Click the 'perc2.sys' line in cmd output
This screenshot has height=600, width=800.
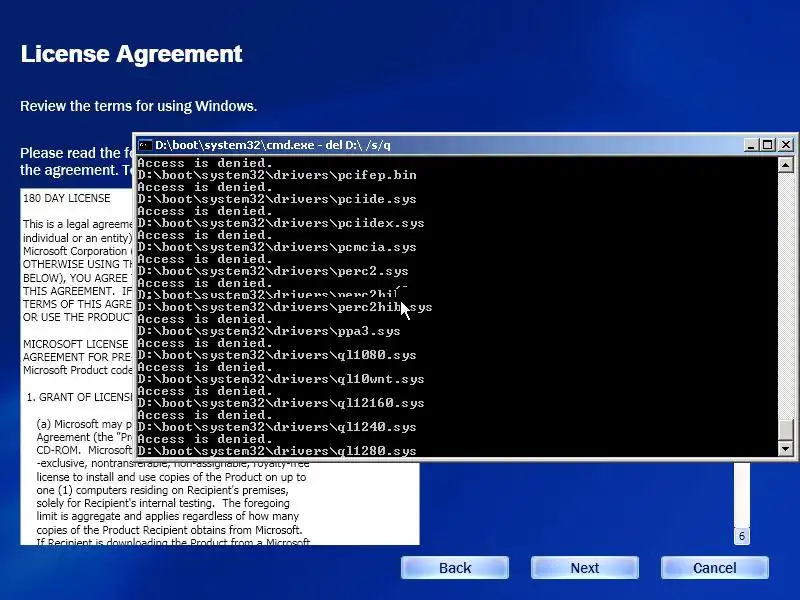point(273,271)
